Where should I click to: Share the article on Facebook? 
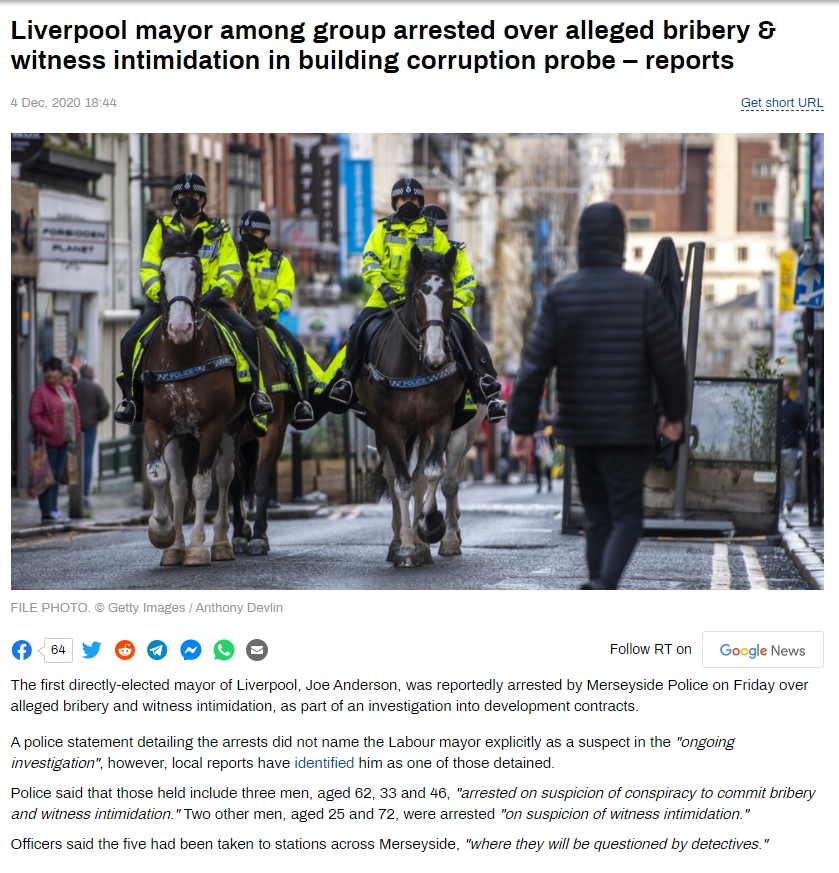tap(22, 650)
